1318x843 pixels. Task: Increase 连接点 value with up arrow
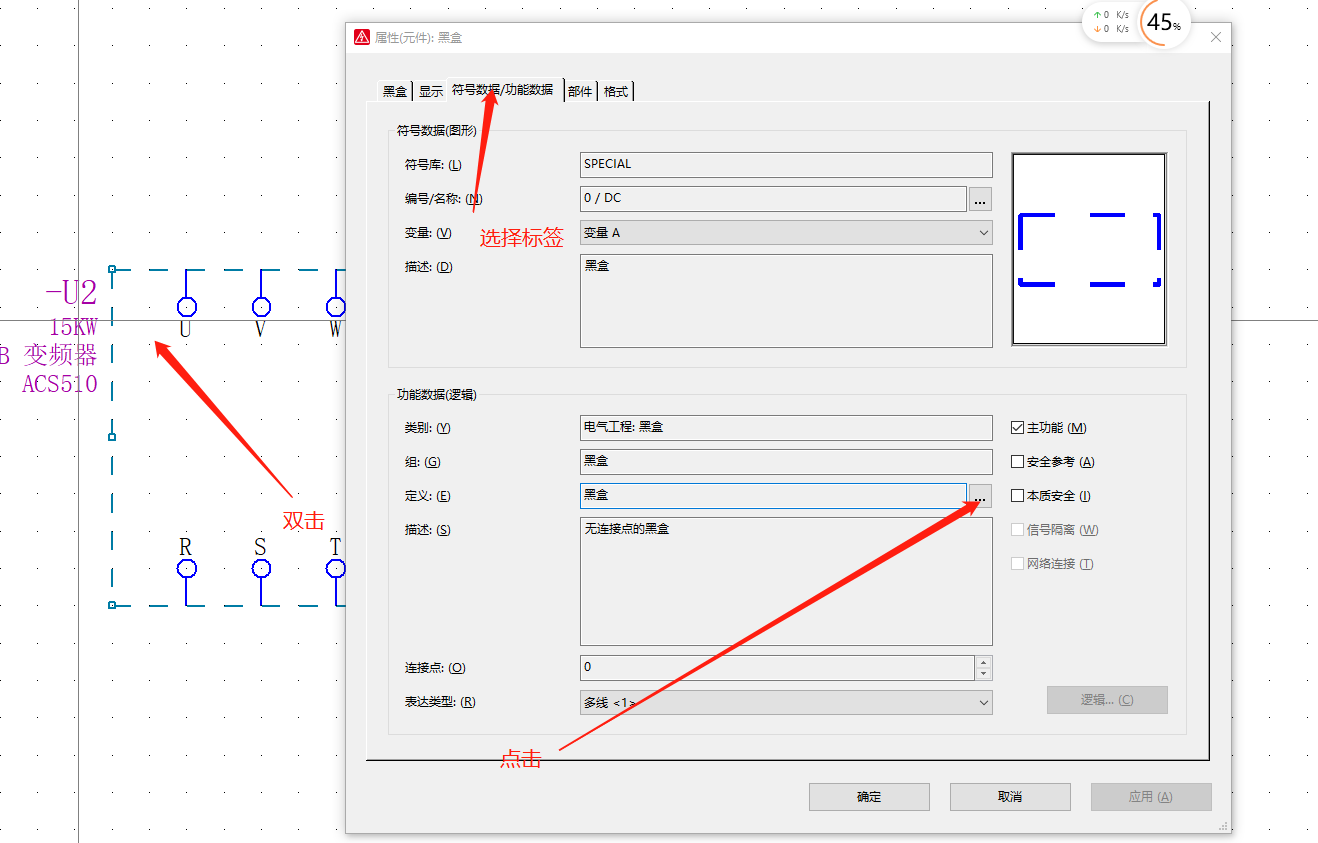click(984, 662)
